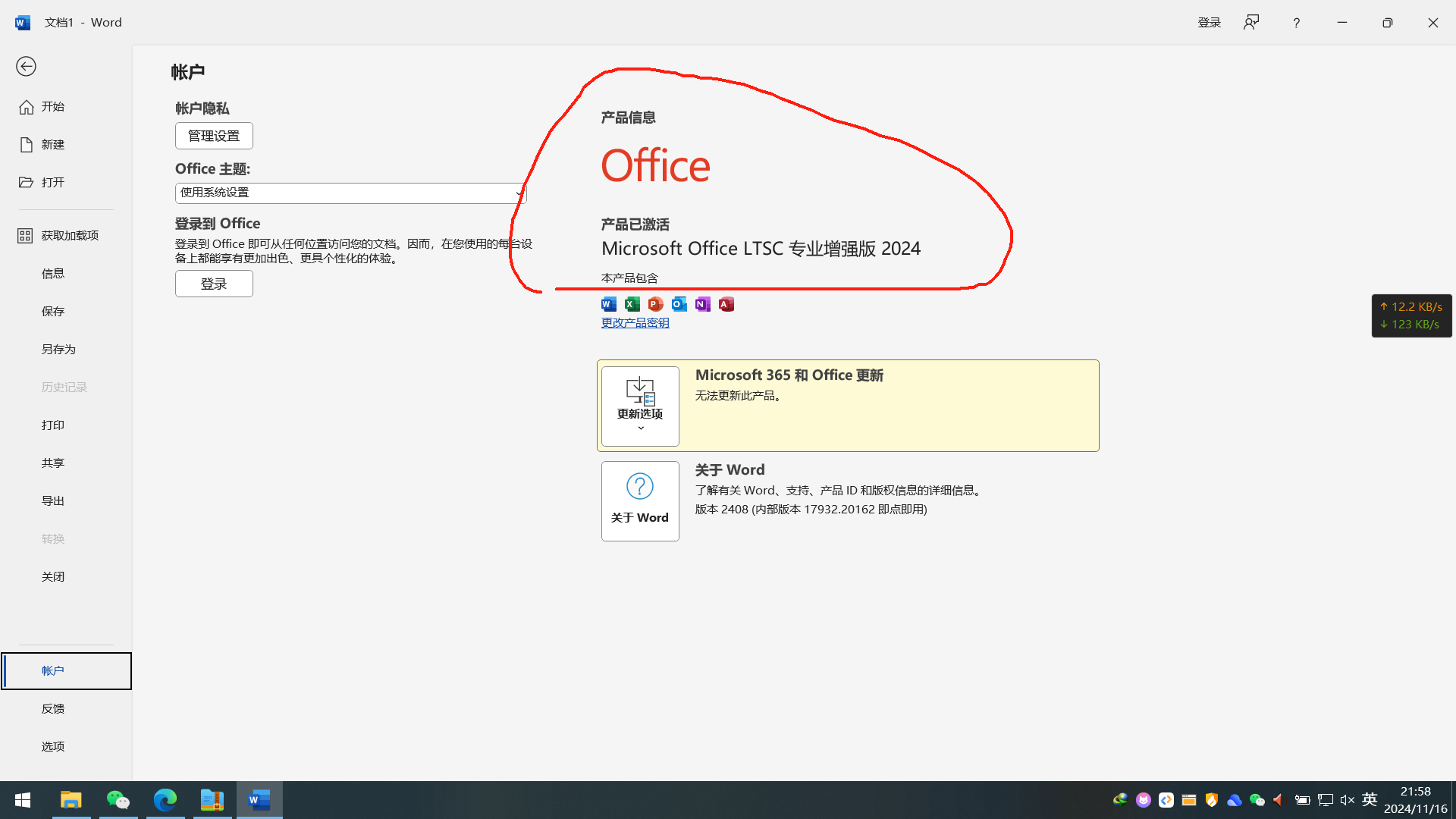Viewport: 1456px width, 819px height.
Task: Go back using the circular arrow icon
Action: point(26,67)
